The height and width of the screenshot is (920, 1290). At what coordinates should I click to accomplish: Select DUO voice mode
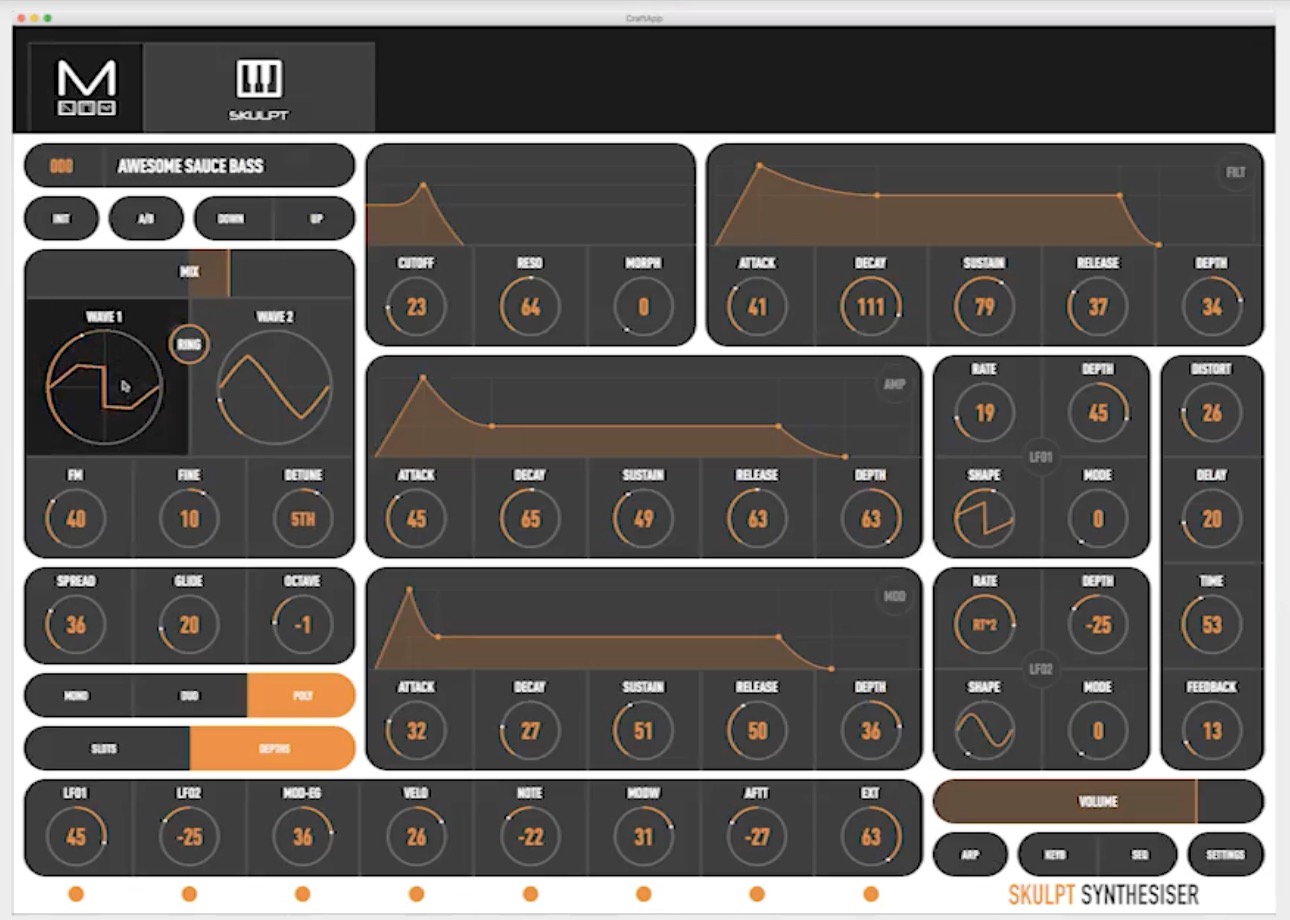click(189, 695)
